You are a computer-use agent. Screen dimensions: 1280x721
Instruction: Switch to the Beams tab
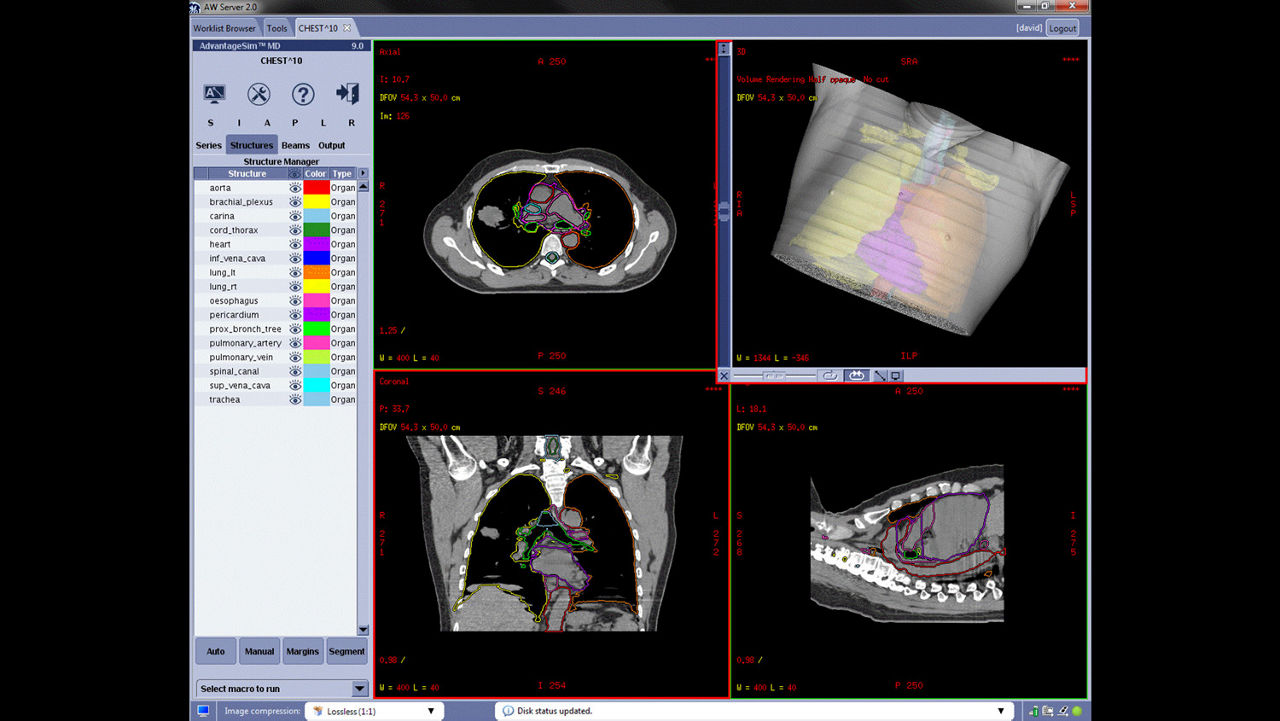[296, 145]
